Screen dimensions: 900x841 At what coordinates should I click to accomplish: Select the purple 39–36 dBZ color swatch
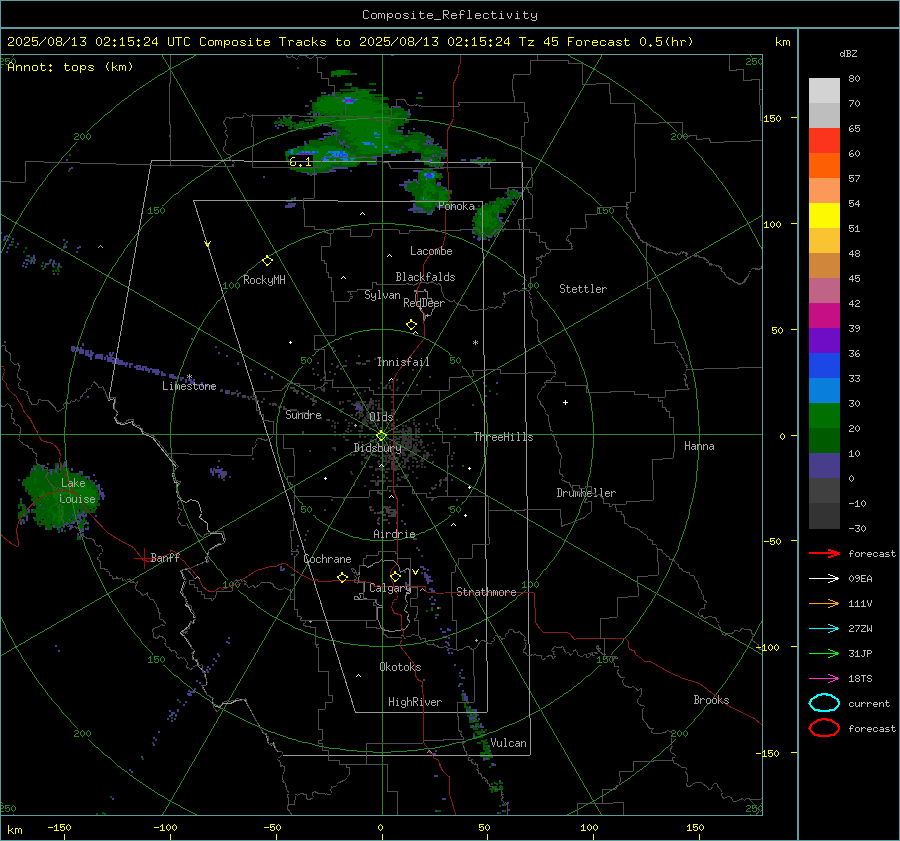pos(824,341)
